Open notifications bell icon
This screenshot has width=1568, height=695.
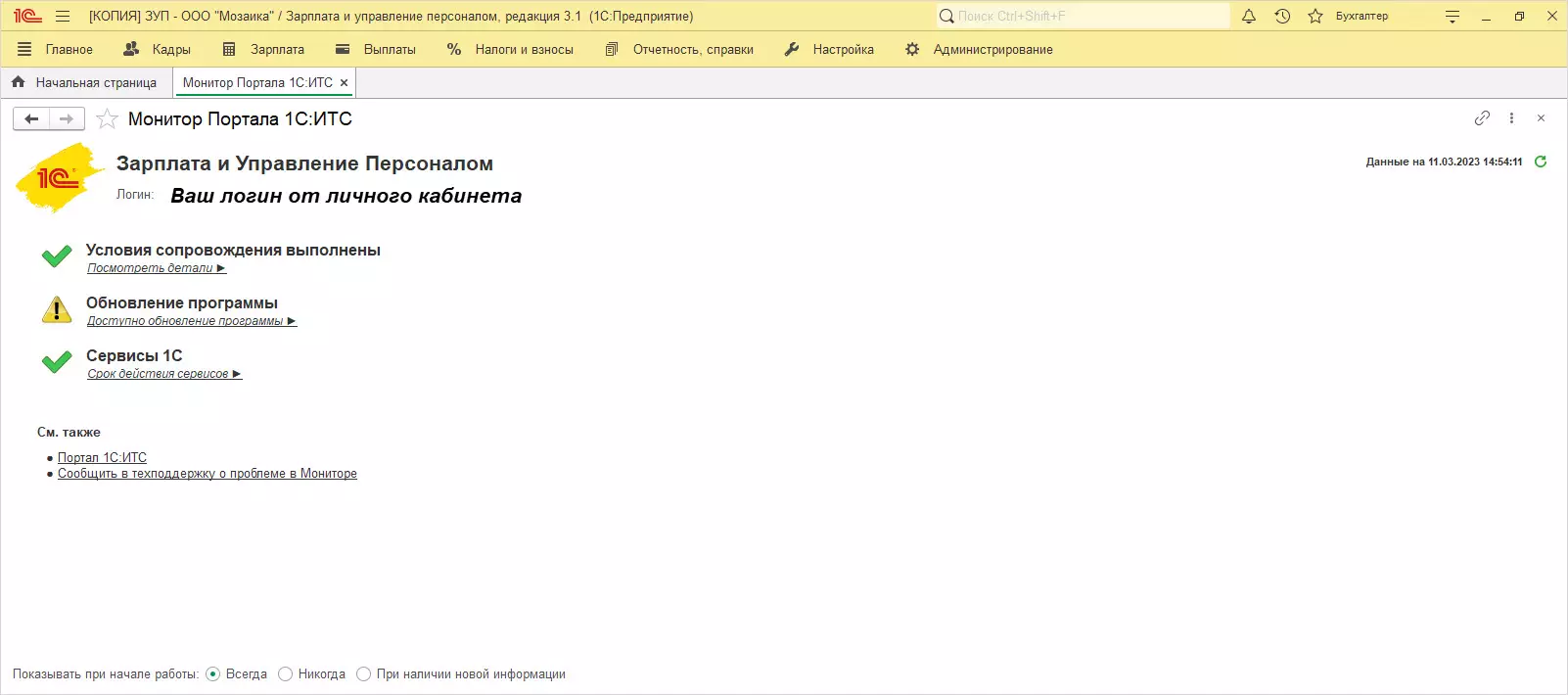(x=1249, y=16)
